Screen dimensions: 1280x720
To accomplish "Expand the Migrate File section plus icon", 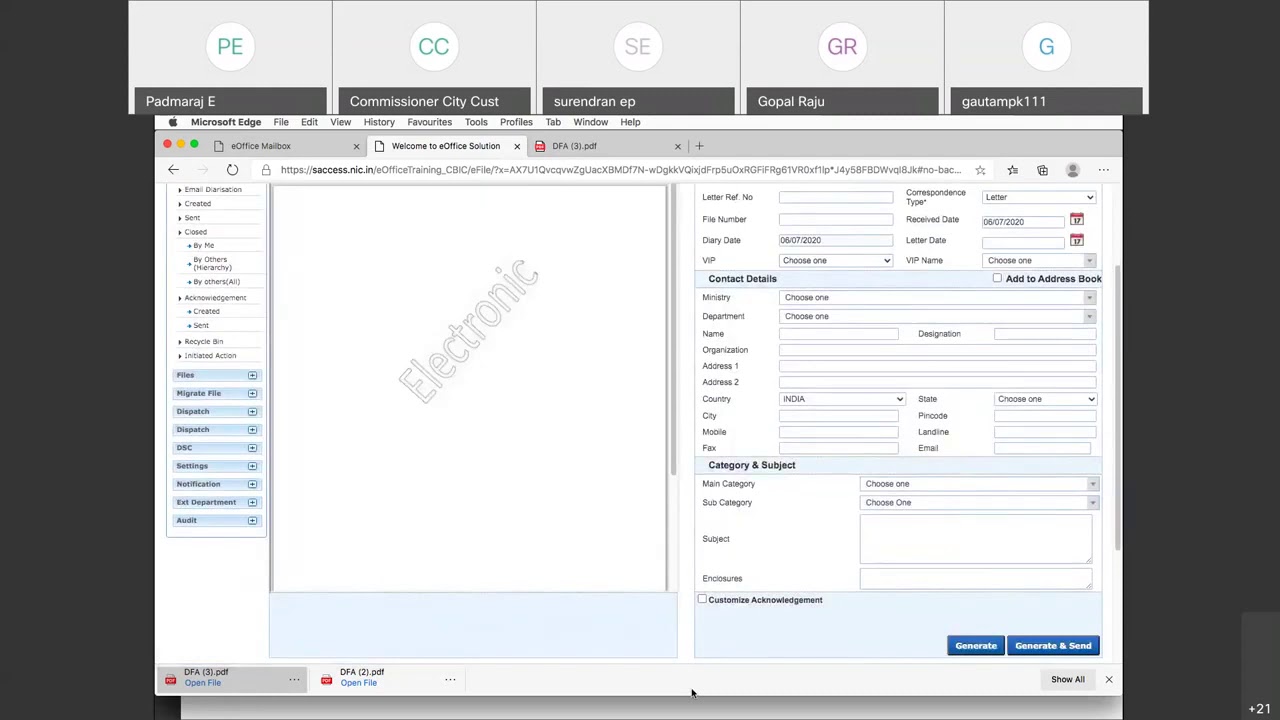I will click(x=252, y=393).
